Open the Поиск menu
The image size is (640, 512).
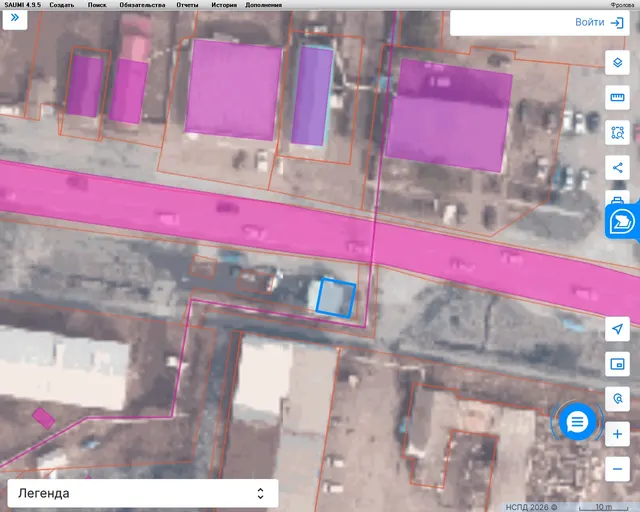click(x=97, y=5)
